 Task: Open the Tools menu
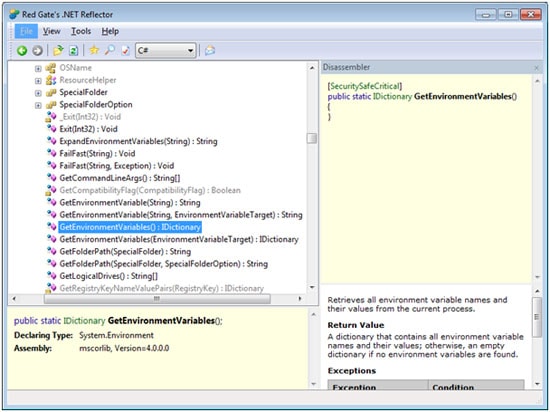(81, 31)
